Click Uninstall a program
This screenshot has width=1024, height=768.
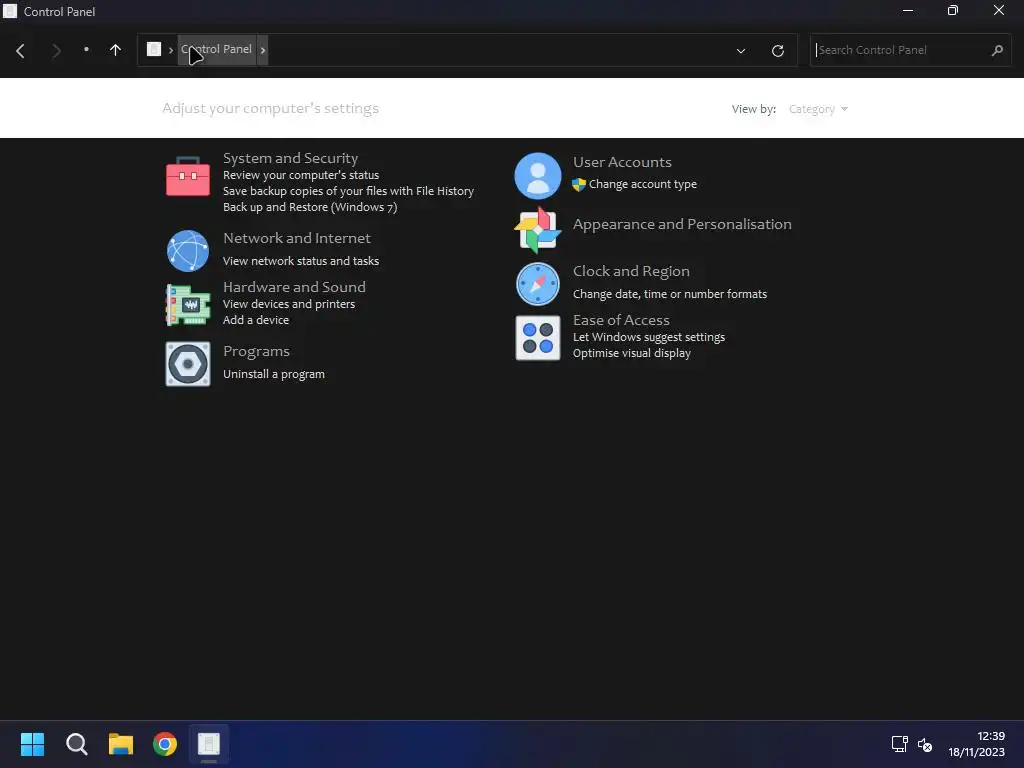[274, 374]
